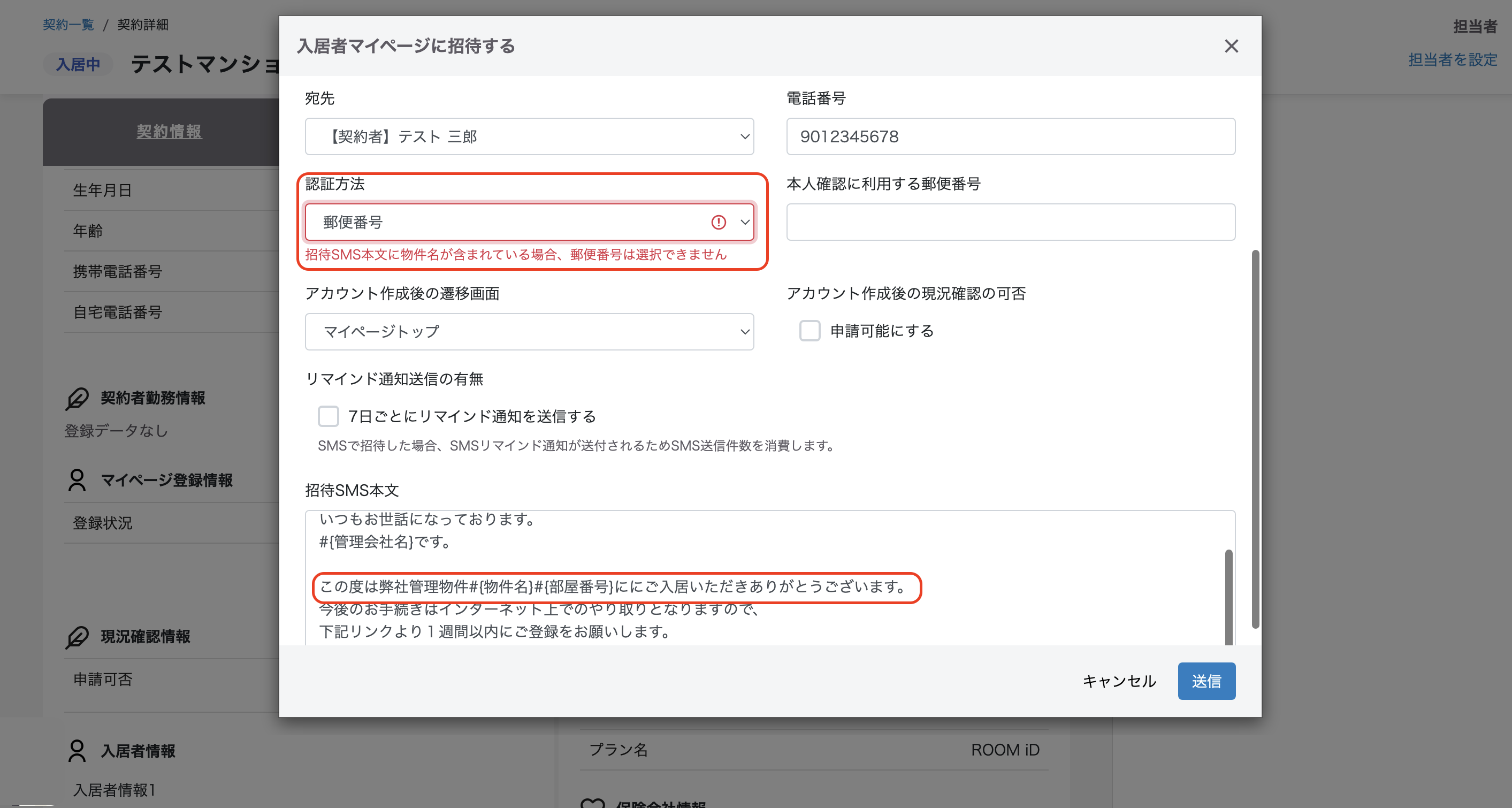The width and height of the screenshot is (1512, 808).
Task: Click the 入居者マイページに招待する dialog title
Action: click(x=406, y=46)
